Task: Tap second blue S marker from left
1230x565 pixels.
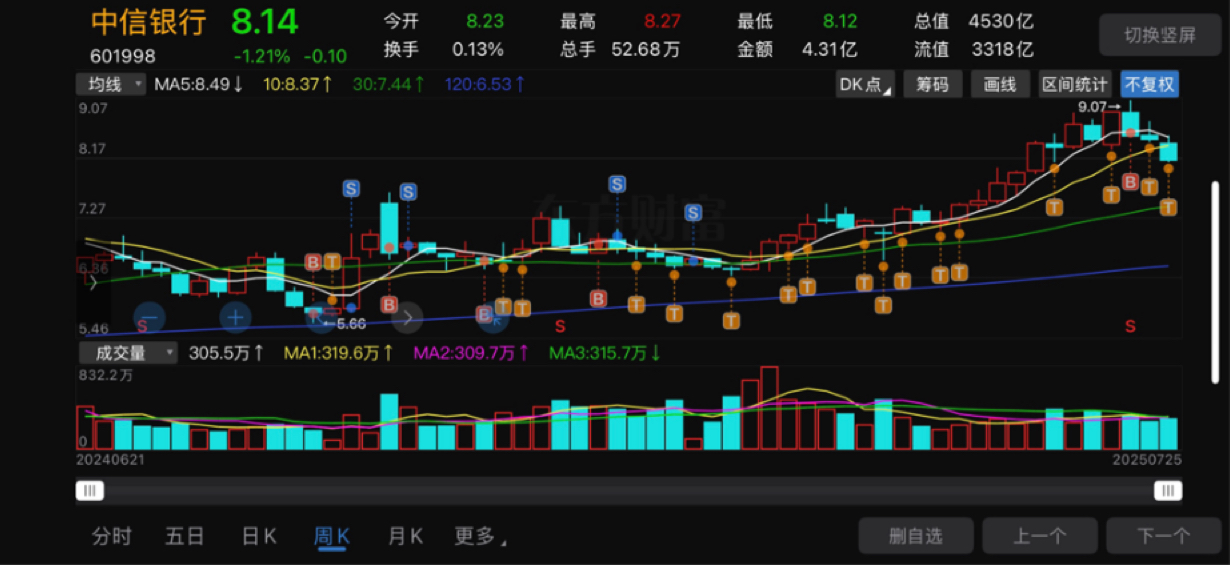Action: tap(408, 192)
